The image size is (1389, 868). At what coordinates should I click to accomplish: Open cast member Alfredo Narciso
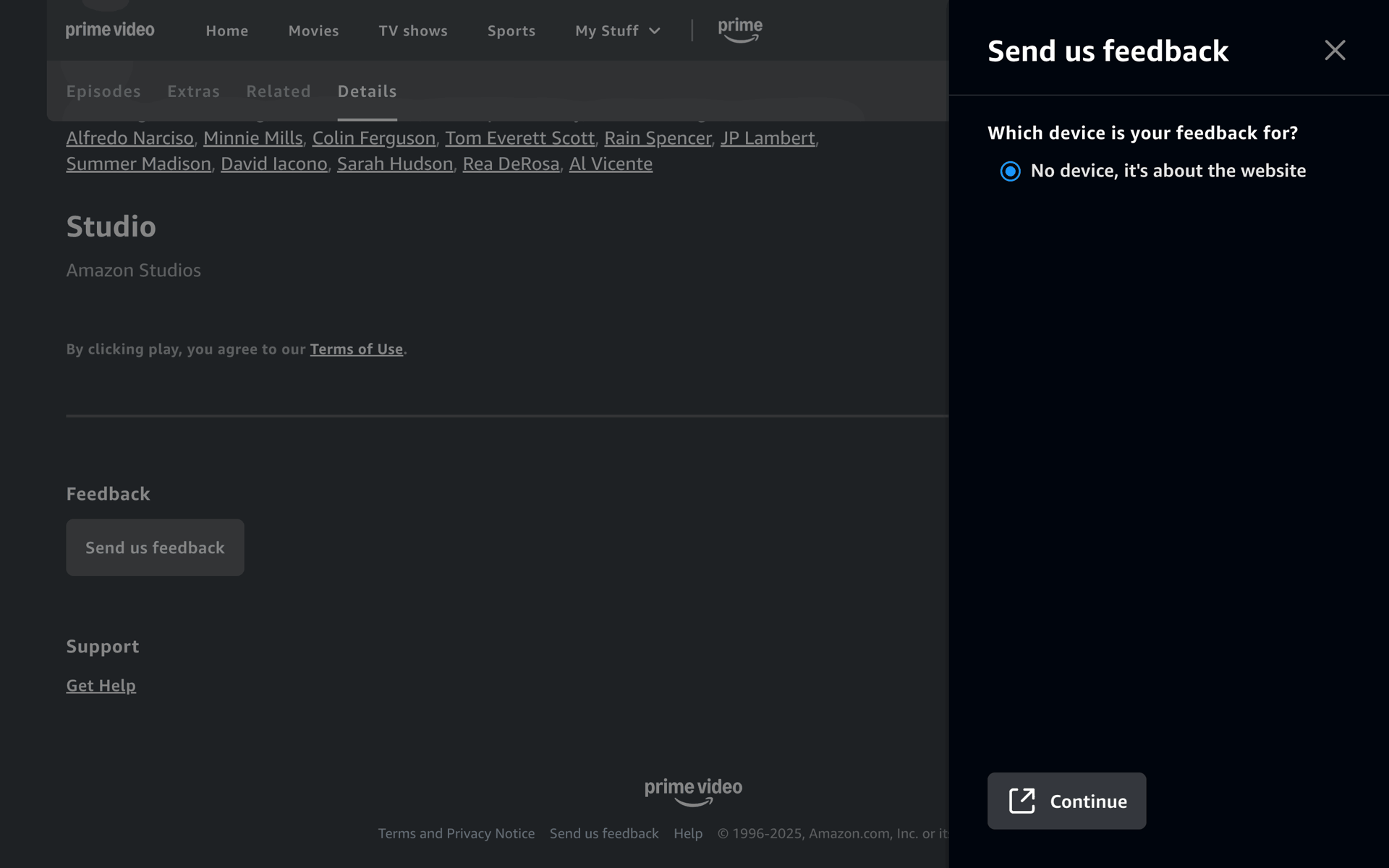(129, 137)
